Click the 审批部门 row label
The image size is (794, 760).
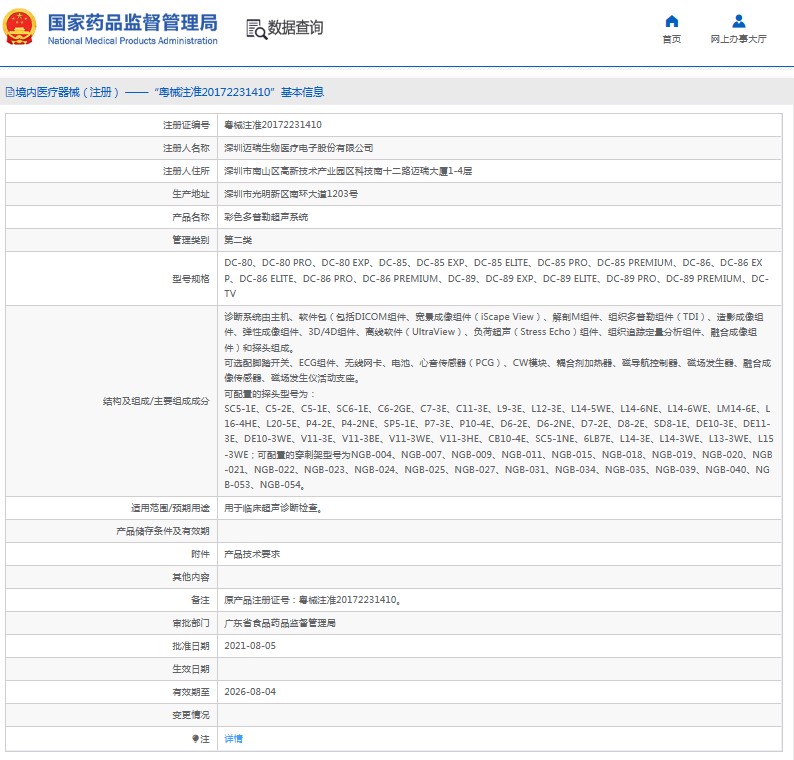pyautogui.click(x=191, y=623)
